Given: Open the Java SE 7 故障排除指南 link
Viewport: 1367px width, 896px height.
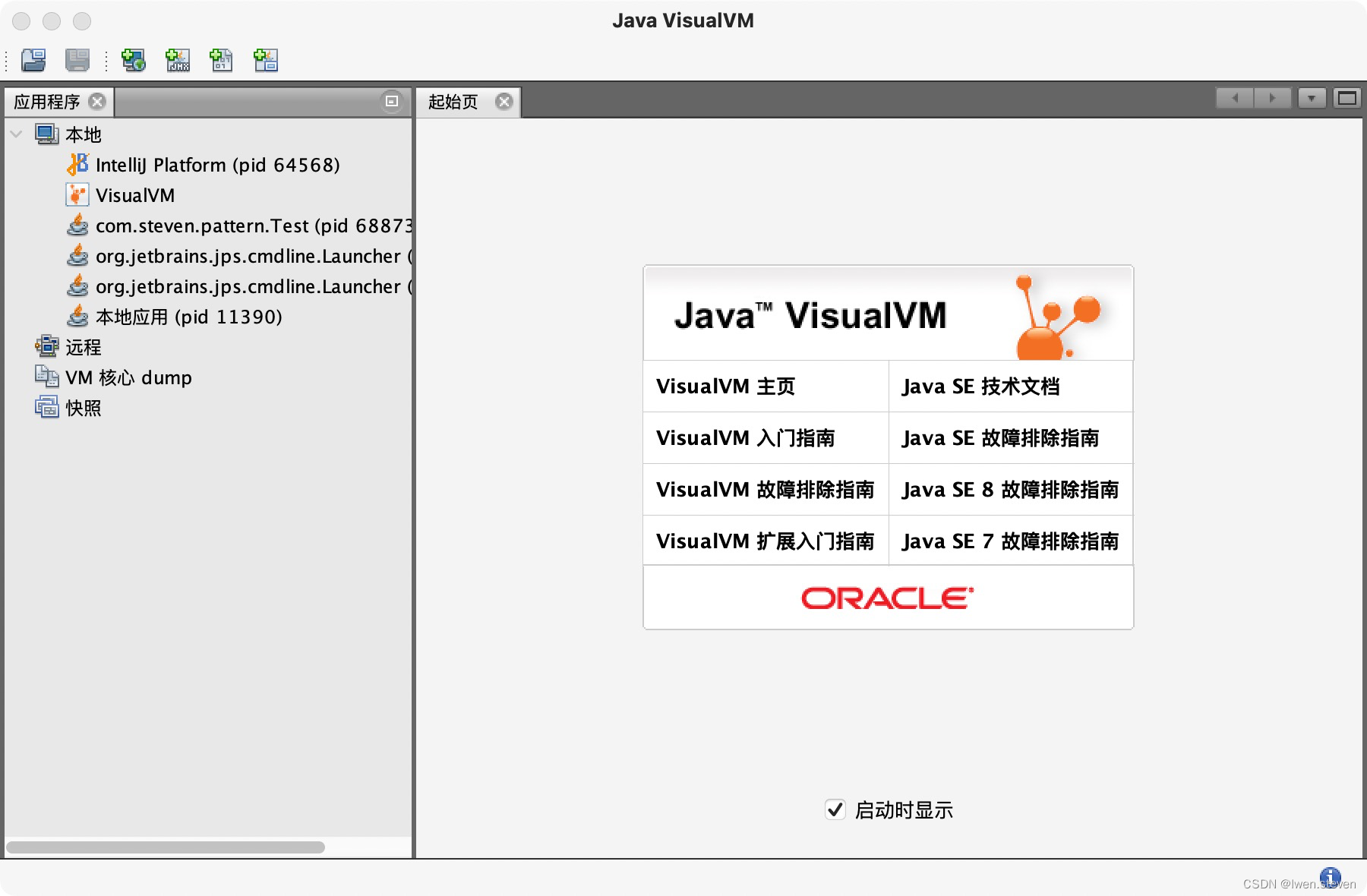Looking at the screenshot, I should click(1011, 541).
